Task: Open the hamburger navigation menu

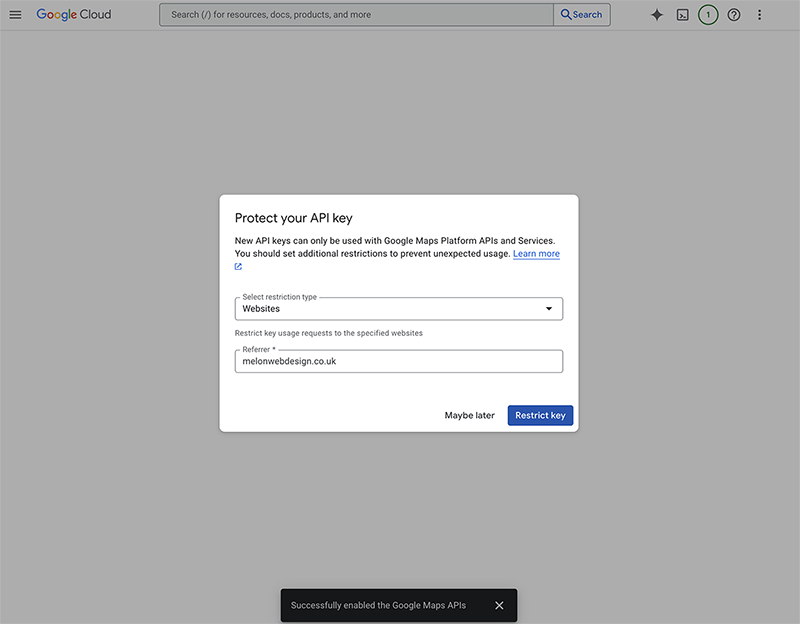Action: 15,15
